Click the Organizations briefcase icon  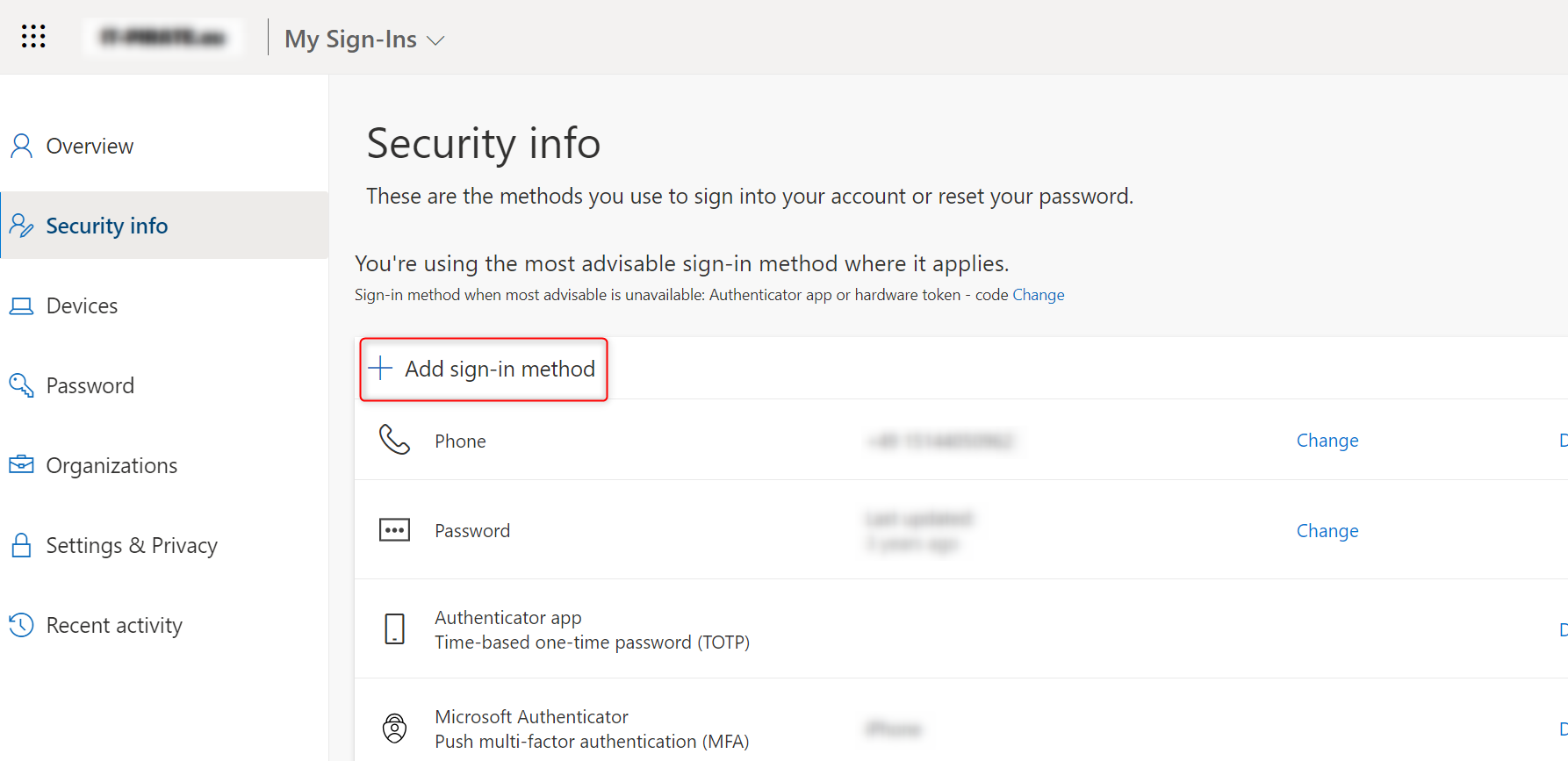pyautogui.click(x=21, y=464)
